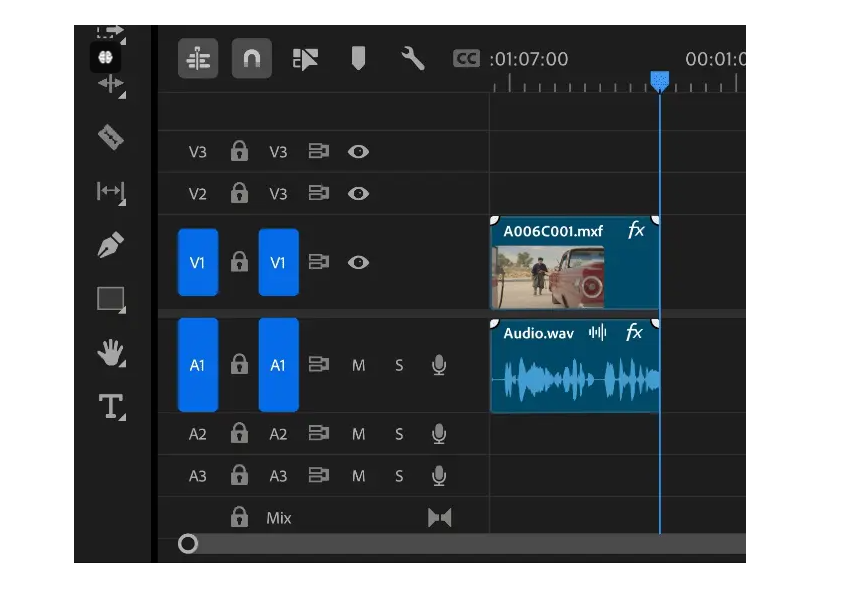Toggle sync lock on the V2 row
Image resolution: width=847 pixels, height=603 pixels.
point(319,192)
